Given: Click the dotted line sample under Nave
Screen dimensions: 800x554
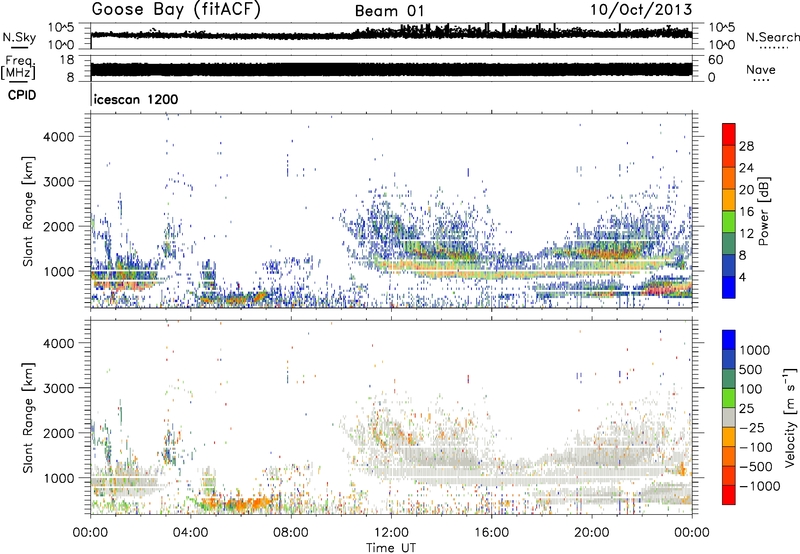Looking at the screenshot, I should [761, 81].
